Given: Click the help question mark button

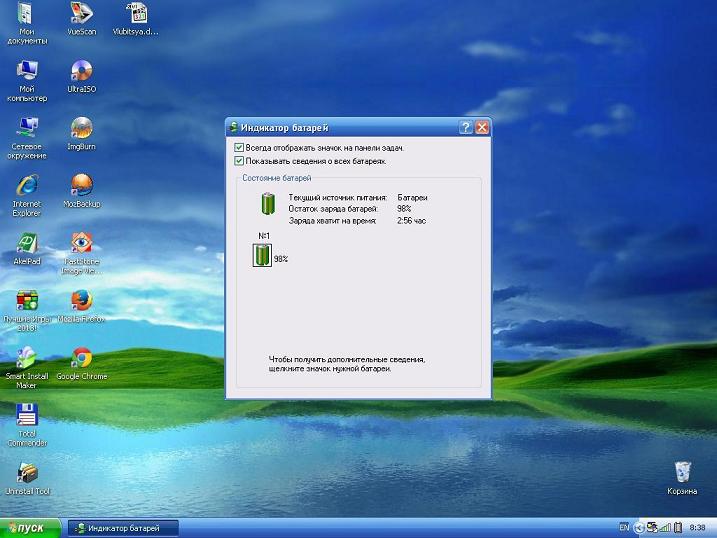Looking at the screenshot, I should pos(465,127).
